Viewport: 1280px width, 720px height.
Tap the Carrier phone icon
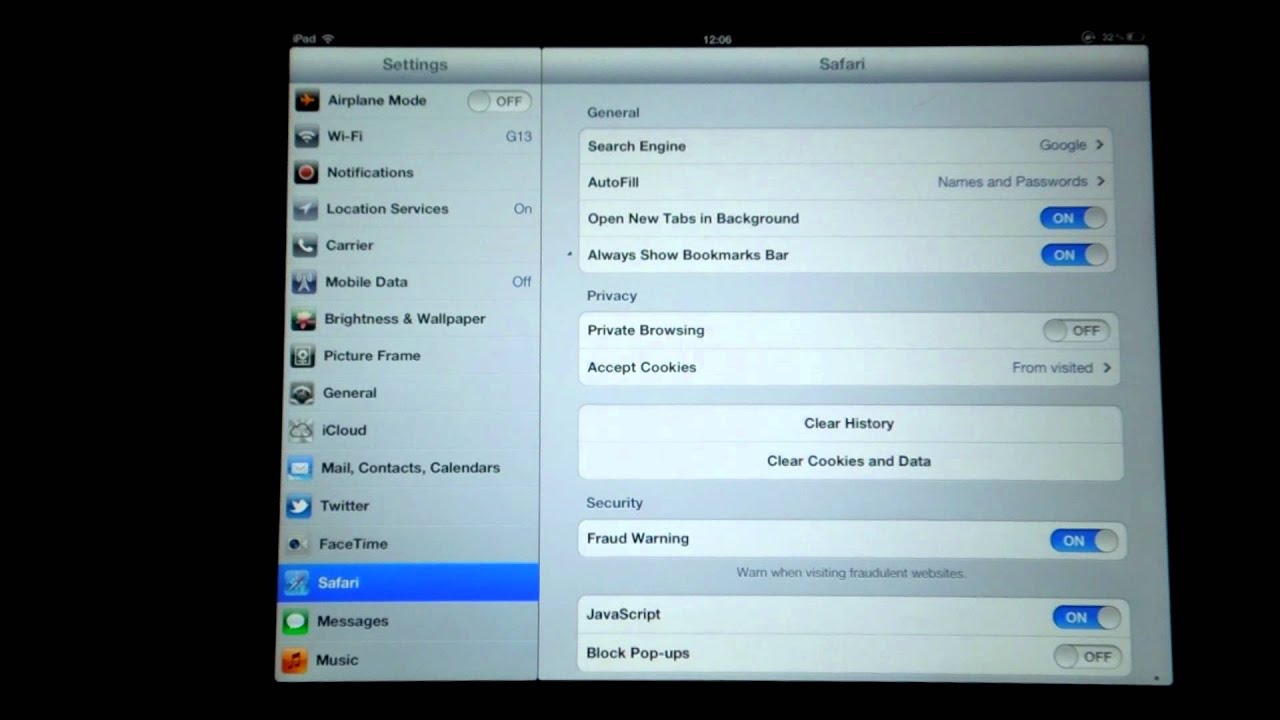tap(305, 246)
